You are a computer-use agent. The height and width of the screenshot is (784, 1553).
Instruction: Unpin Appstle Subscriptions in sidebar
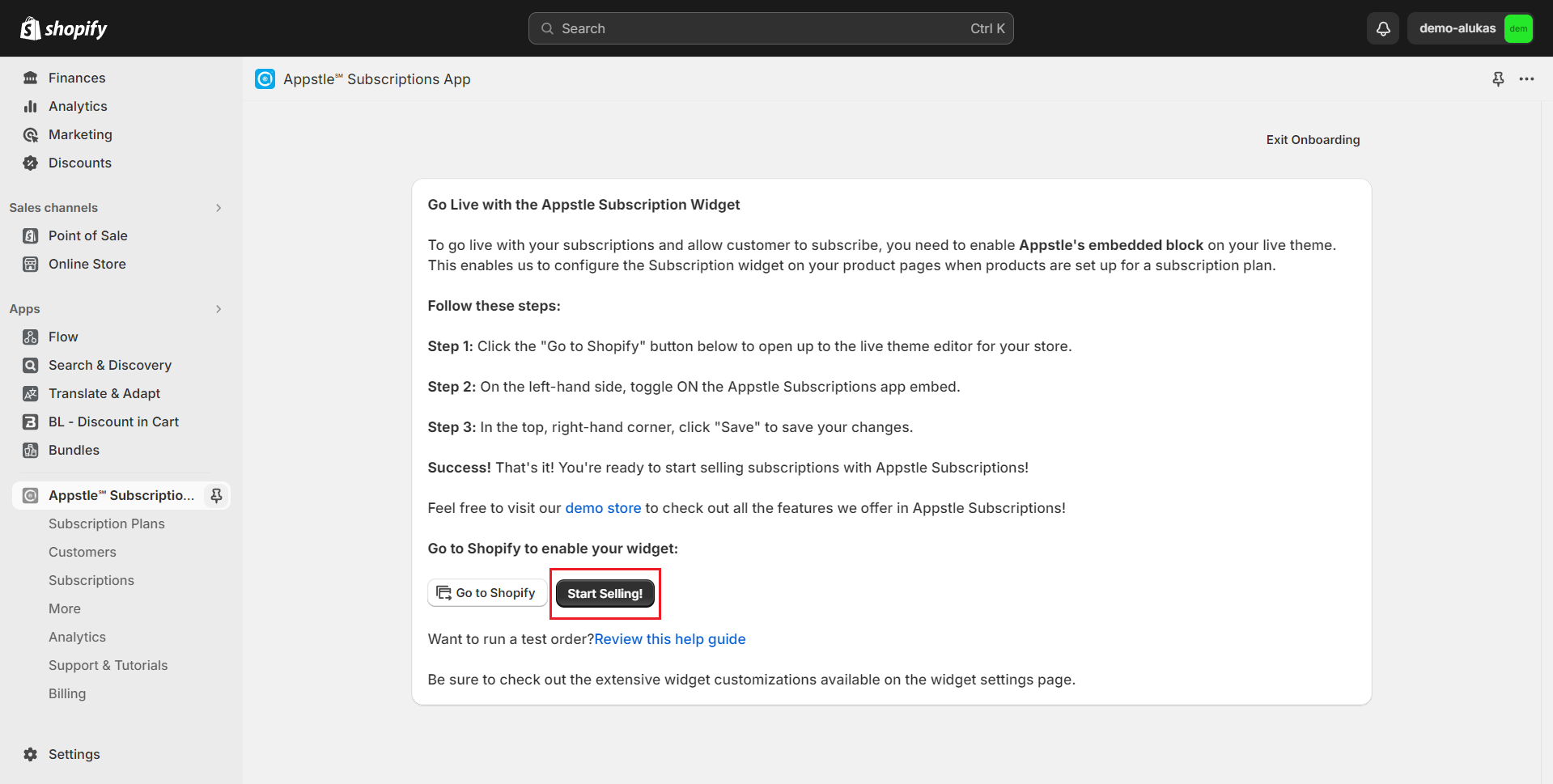216,495
